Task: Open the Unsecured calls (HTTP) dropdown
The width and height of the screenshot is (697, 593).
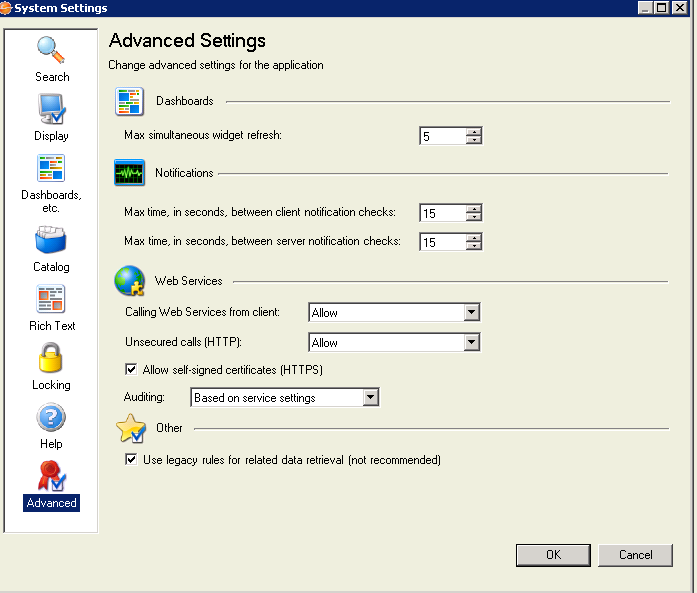Action: pos(472,343)
